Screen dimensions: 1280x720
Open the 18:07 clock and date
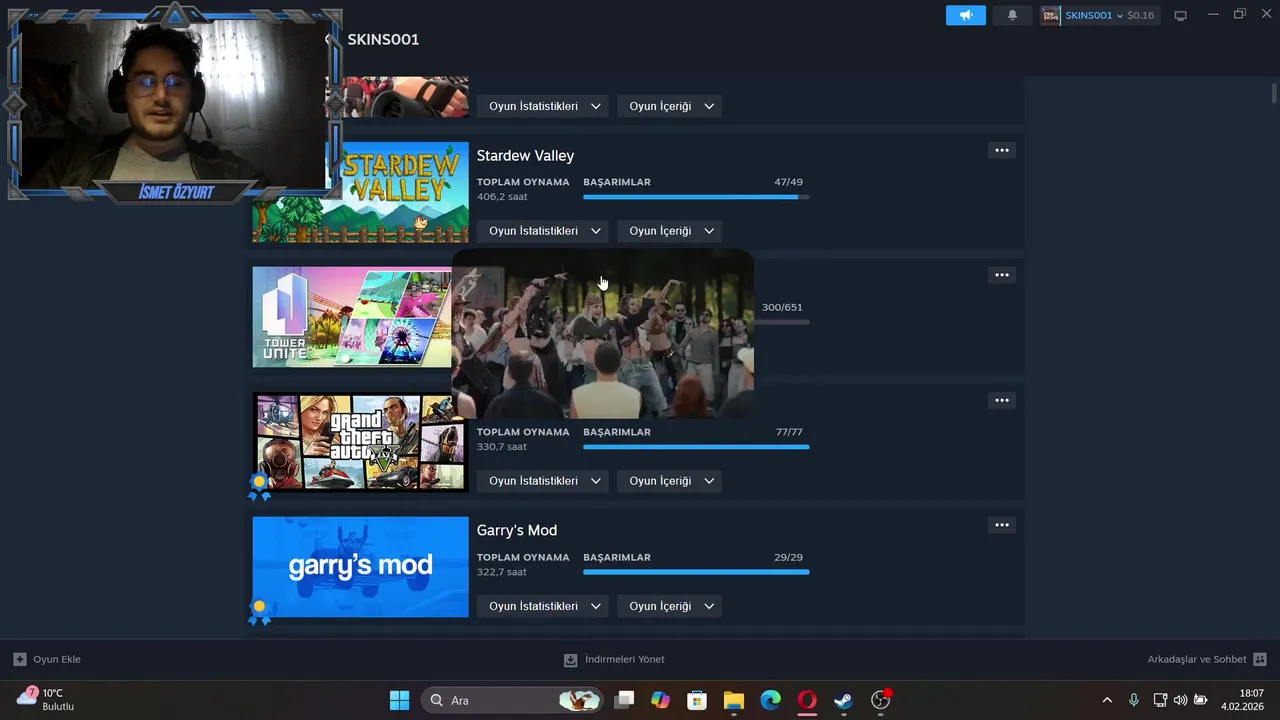[x=1243, y=700]
